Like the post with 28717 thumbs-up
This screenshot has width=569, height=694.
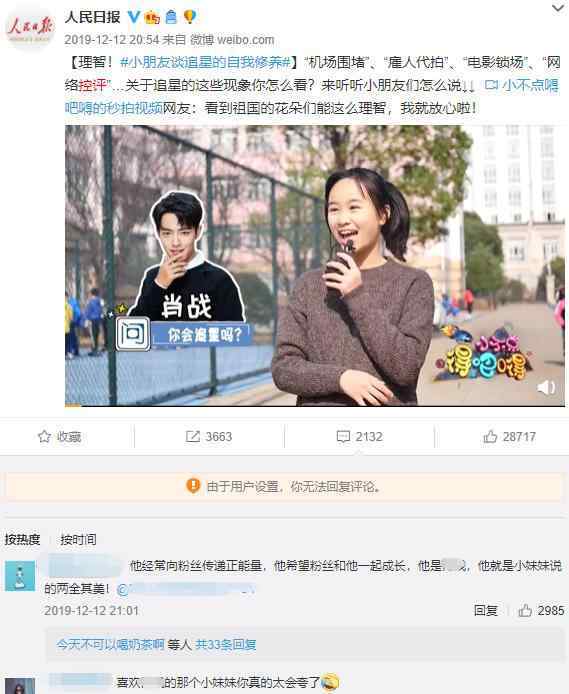pyautogui.click(x=490, y=437)
